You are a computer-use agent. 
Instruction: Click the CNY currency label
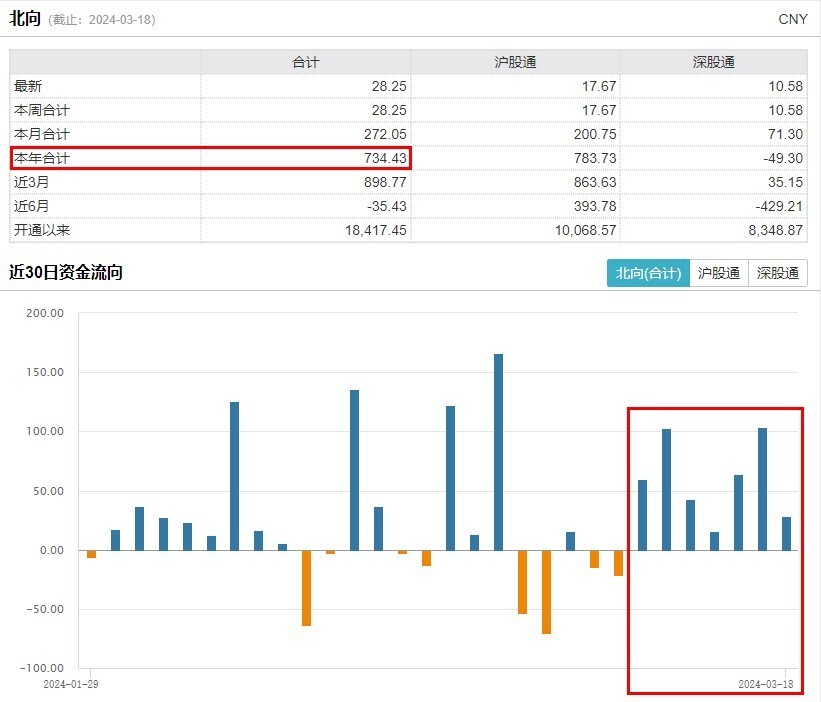pyautogui.click(x=793, y=19)
